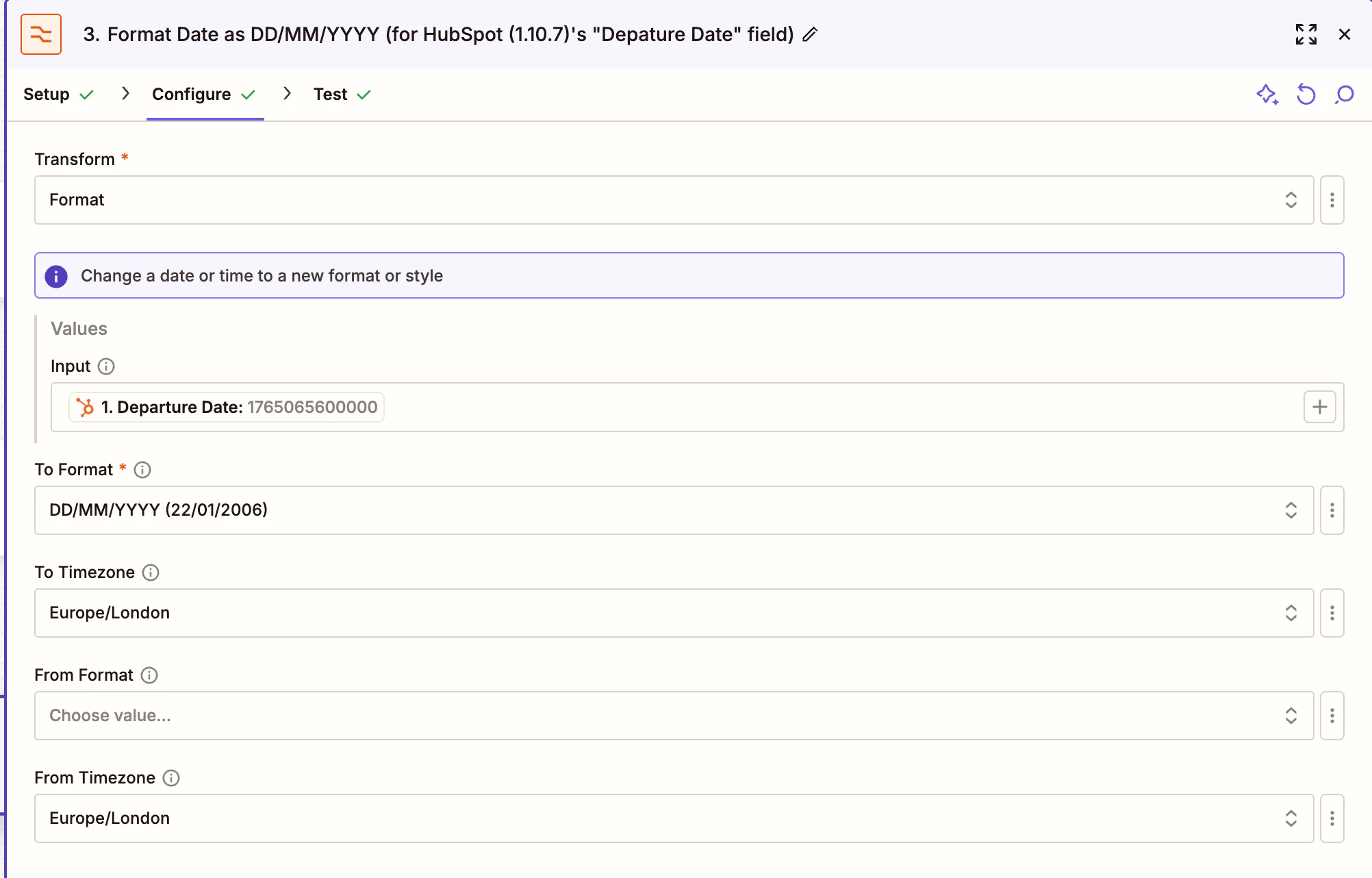Open the options menu beside Transform field
1372x878 pixels.
[x=1332, y=200]
